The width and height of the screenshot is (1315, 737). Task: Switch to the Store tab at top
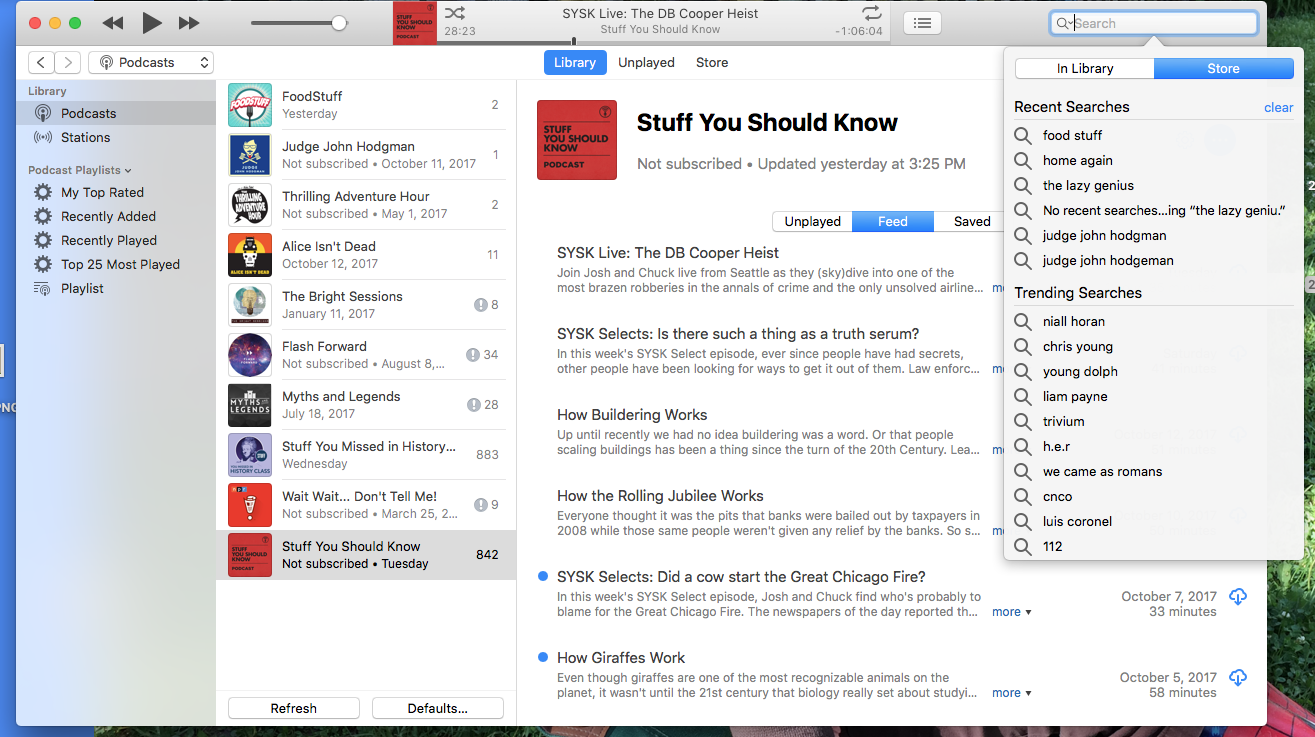click(712, 62)
